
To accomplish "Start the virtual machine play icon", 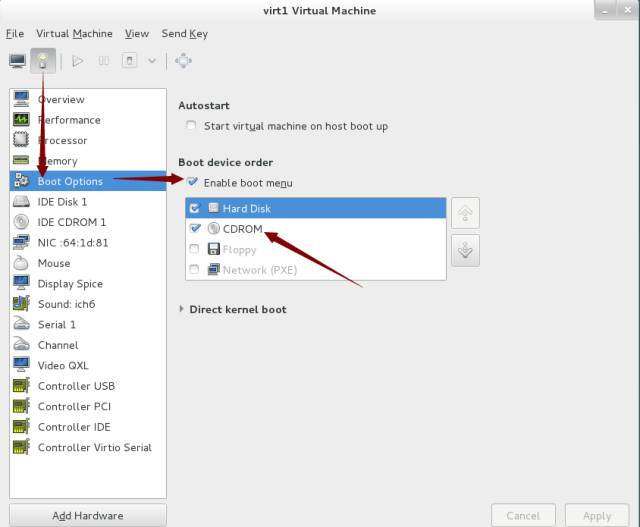I will click(77, 61).
